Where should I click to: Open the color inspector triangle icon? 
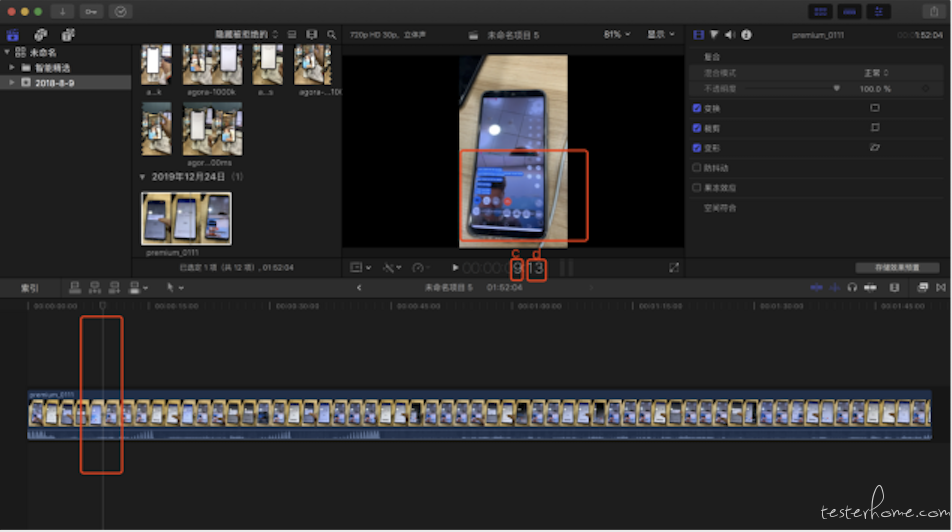coord(715,35)
